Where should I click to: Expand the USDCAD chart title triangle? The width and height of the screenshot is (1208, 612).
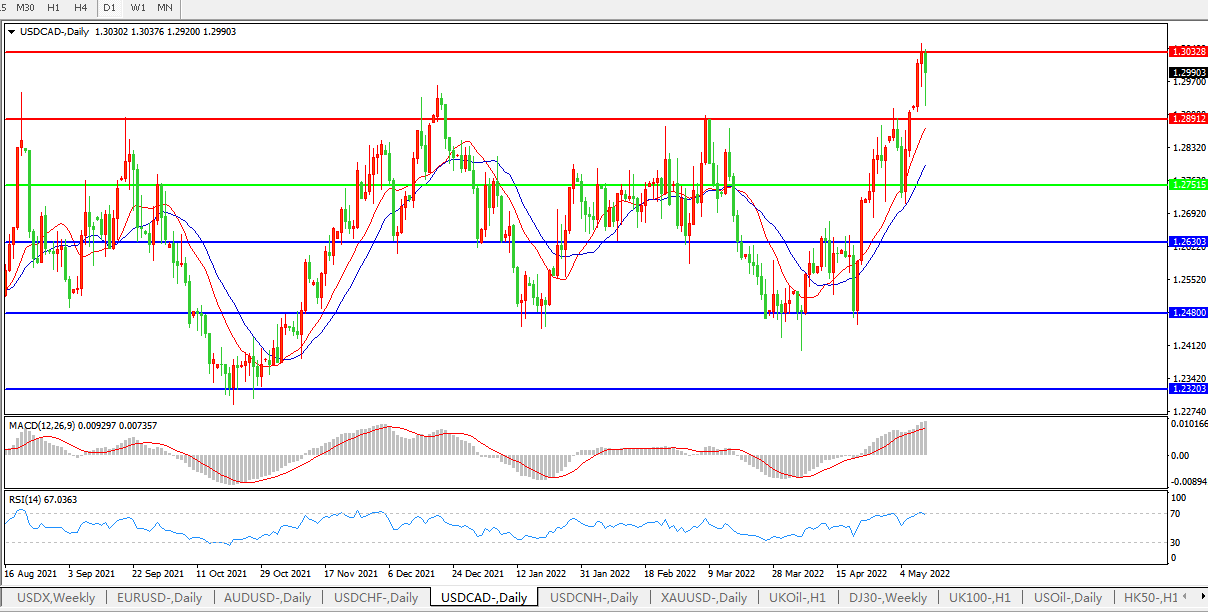click(x=11, y=32)
